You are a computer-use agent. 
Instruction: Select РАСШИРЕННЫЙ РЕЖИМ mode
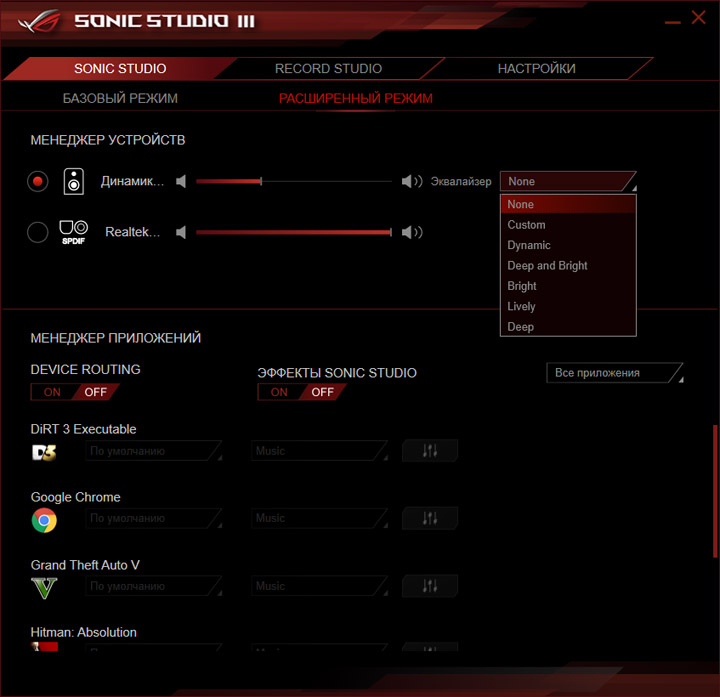point(355,98)
